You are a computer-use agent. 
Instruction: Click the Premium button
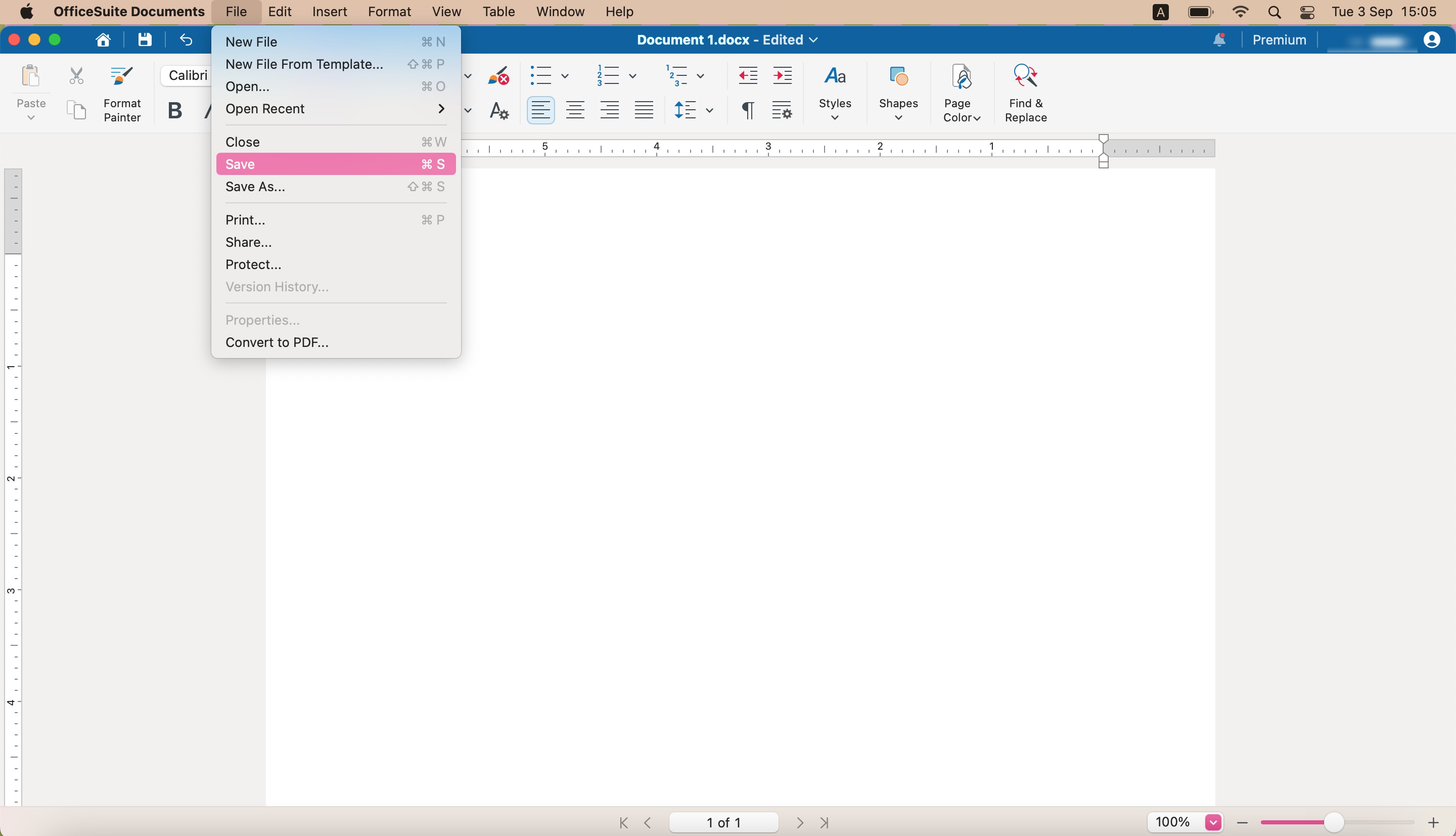pyautogui.click(x=1279, y=39)
